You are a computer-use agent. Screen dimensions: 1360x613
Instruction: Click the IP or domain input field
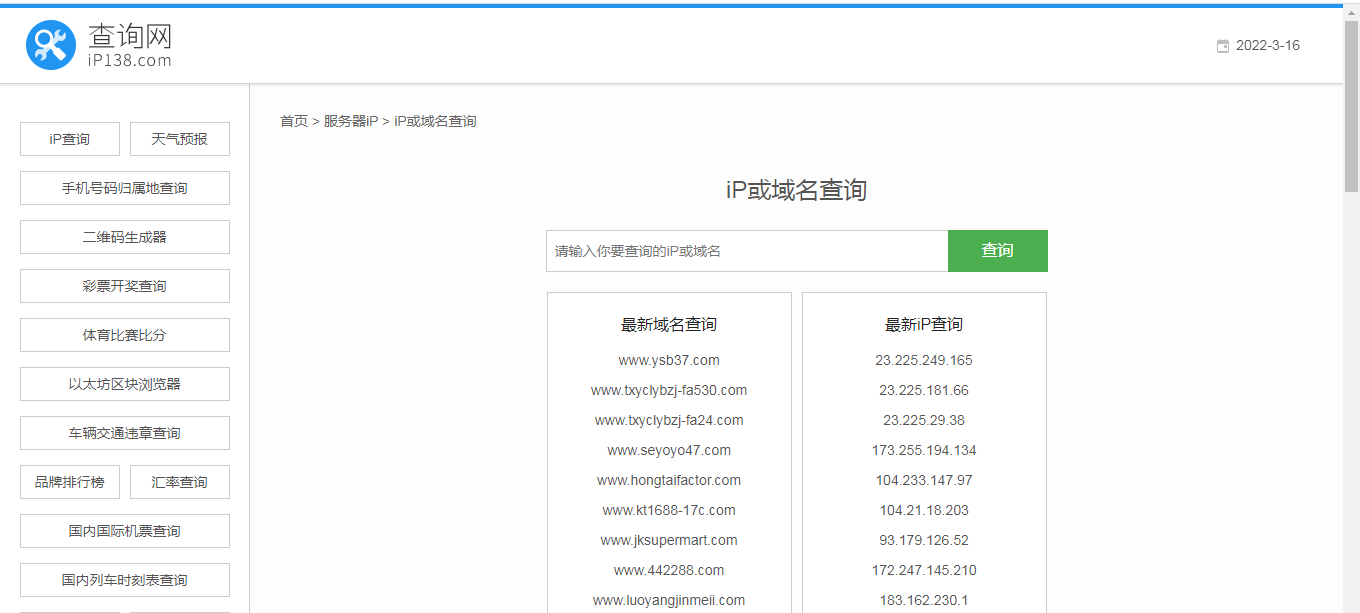(x=746, y=251)
